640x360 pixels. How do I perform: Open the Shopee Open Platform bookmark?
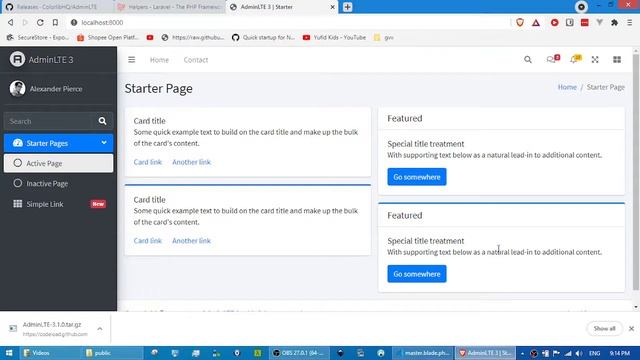(108, 37)
